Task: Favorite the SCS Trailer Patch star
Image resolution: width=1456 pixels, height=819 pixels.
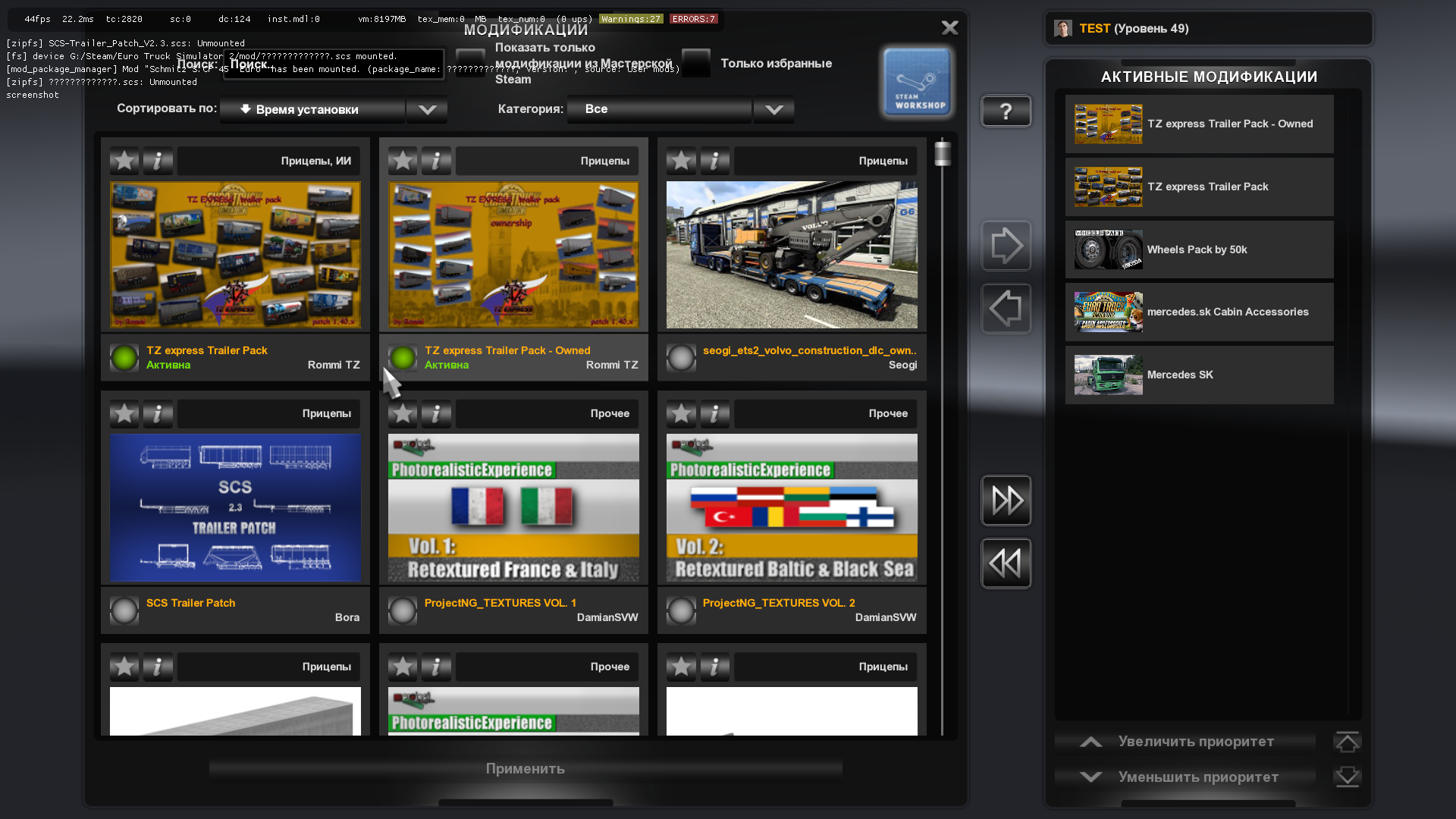Action: coord(124,413)
